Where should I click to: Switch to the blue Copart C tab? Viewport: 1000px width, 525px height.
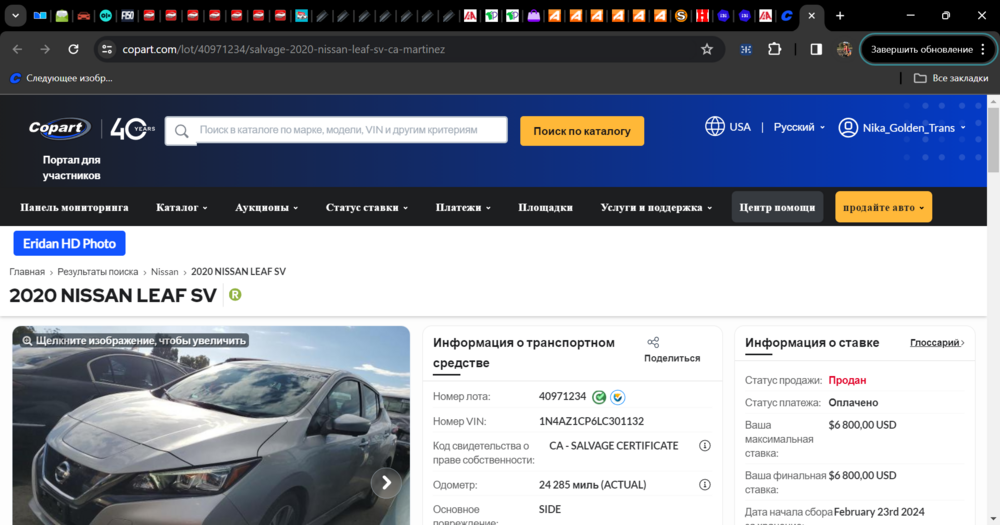pyautogui.click(x=786, y=16)
